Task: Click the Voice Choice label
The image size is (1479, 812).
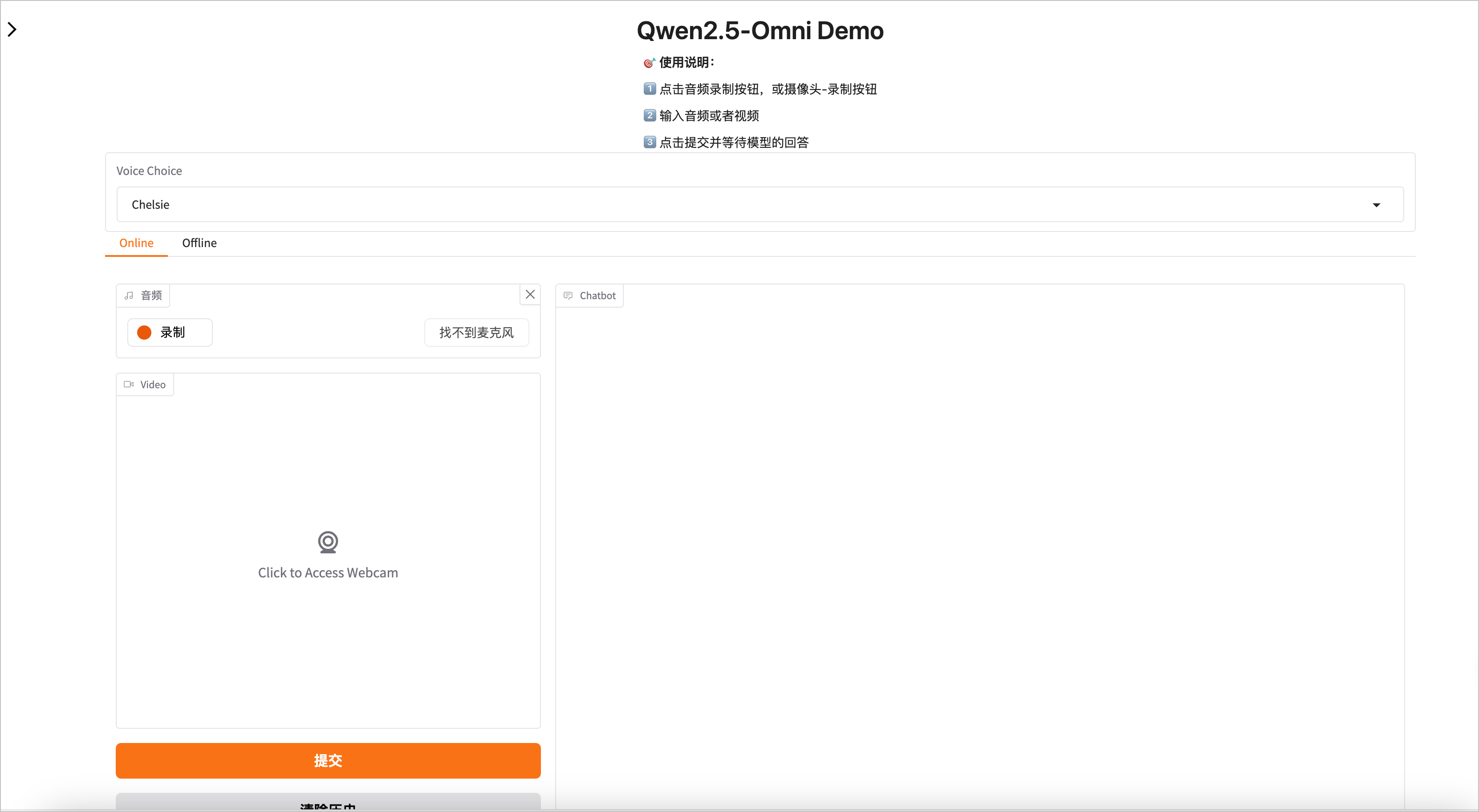Action: [x=149, y=171]
